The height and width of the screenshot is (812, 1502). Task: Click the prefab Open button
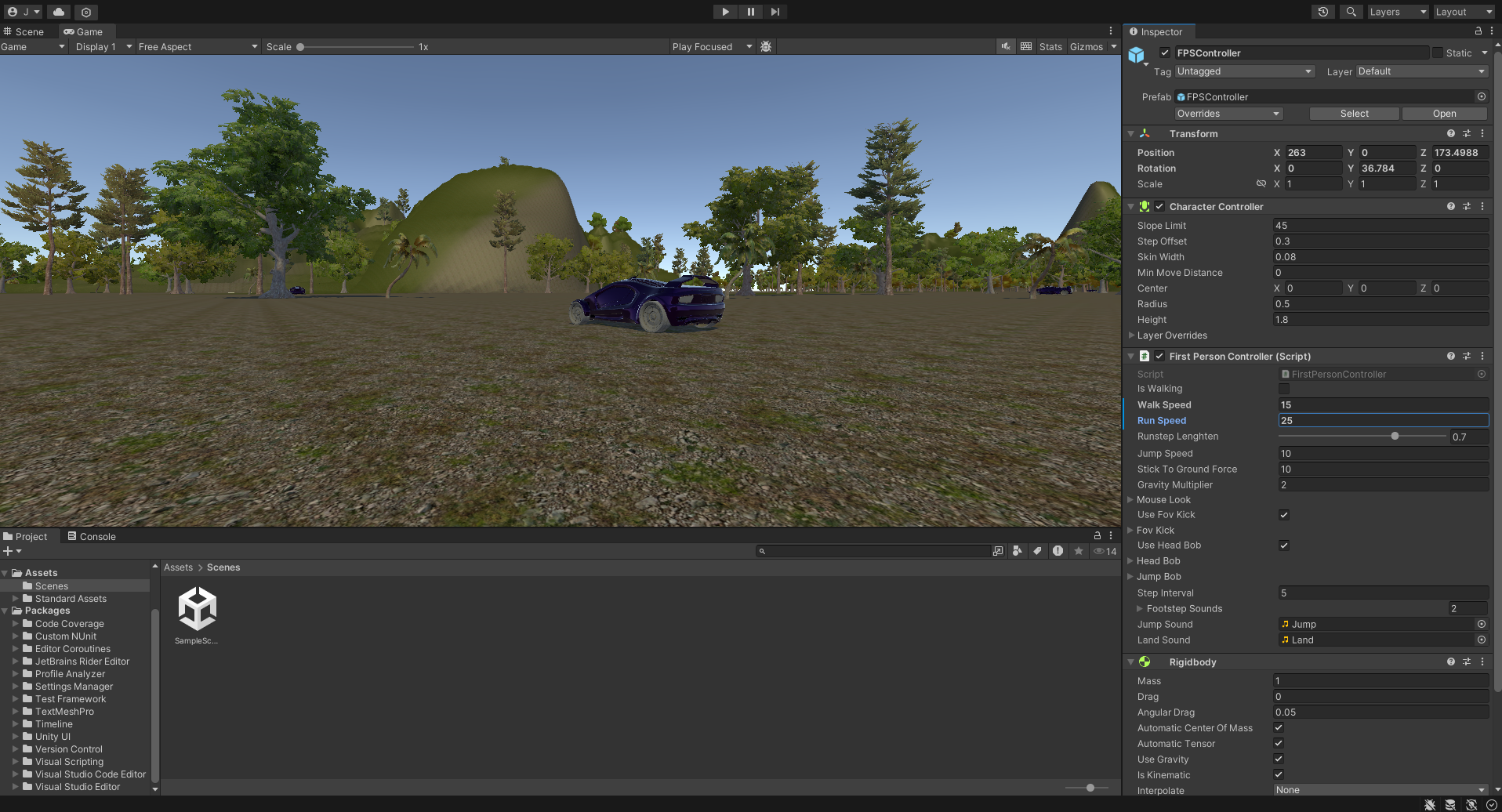coord(1444,114)
